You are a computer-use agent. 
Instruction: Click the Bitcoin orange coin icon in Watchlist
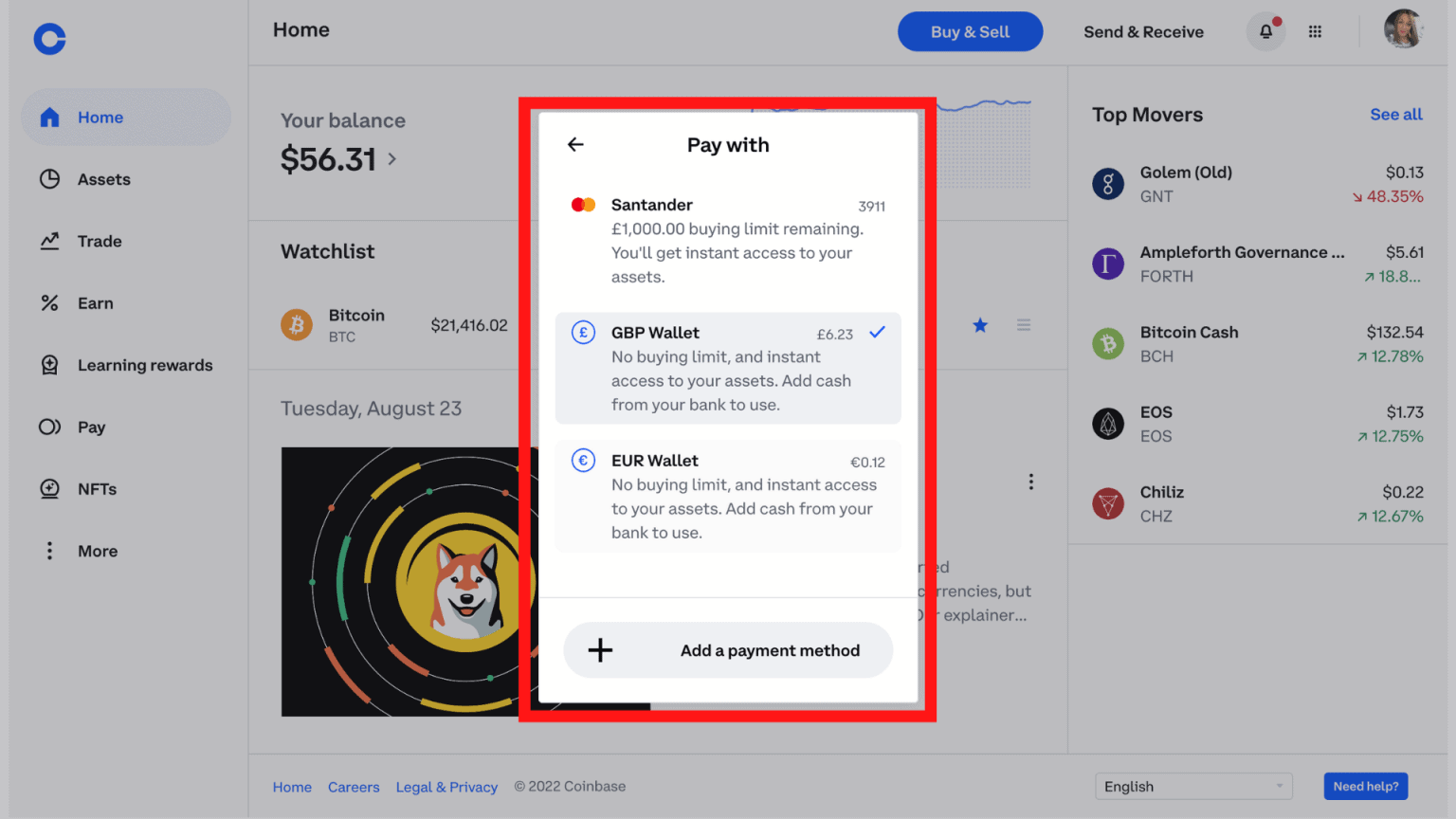[297, 325]
